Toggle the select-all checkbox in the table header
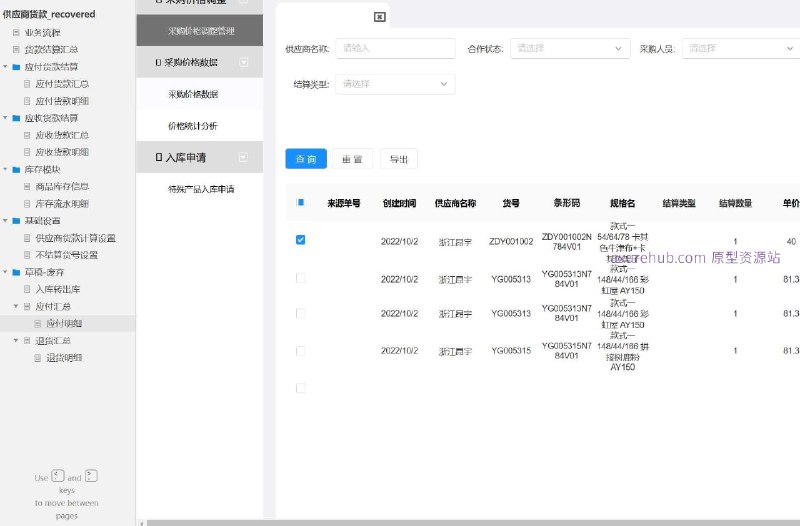 [301, 203]
